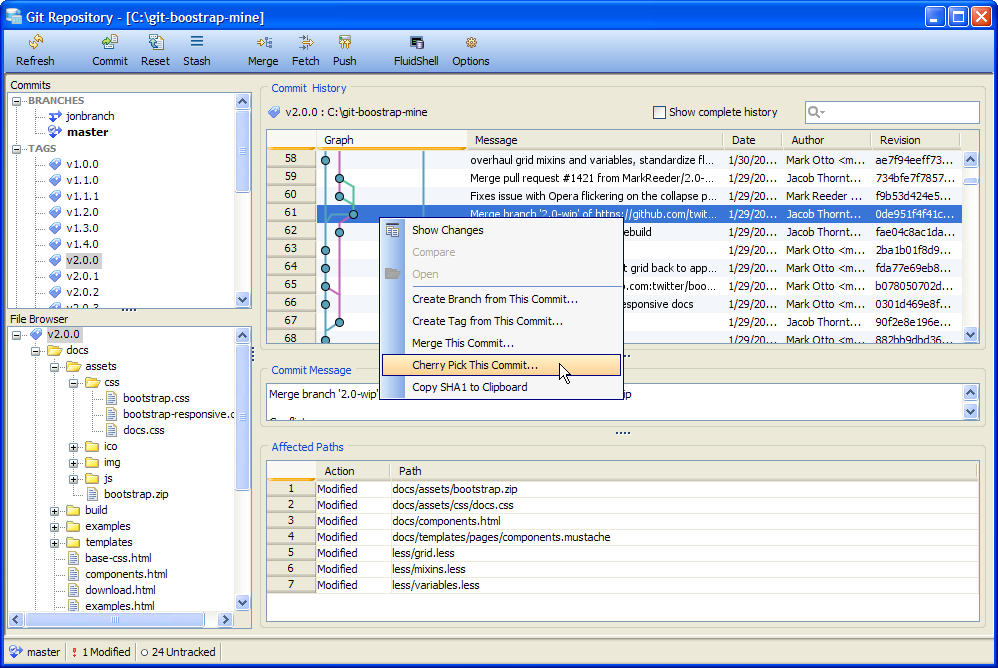Click the tag icon next to v2.0.0 in tags list
Screen dimensions: 998x668
[55, 260]
